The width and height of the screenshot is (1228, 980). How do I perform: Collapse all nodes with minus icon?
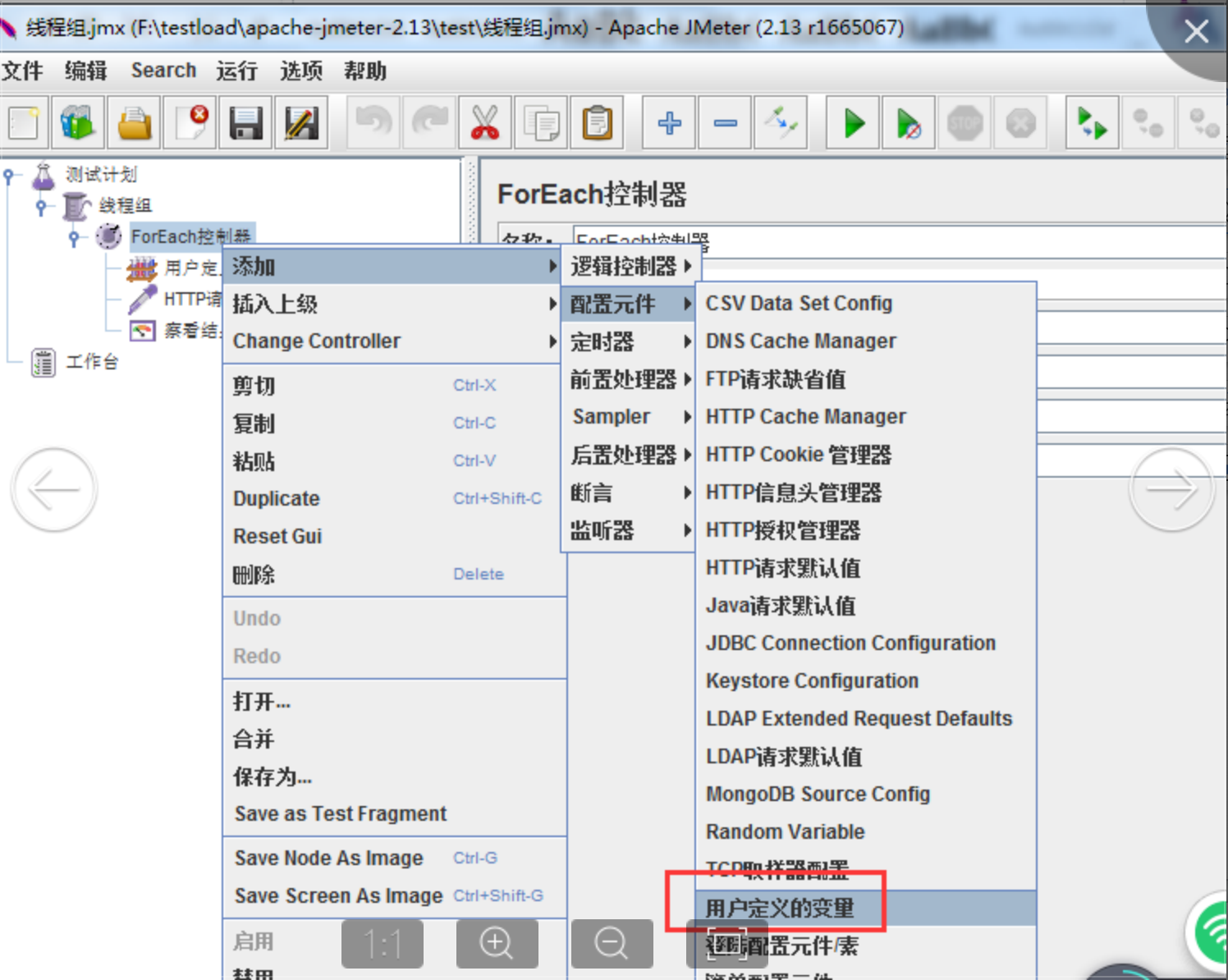click(x=725, y=123)
